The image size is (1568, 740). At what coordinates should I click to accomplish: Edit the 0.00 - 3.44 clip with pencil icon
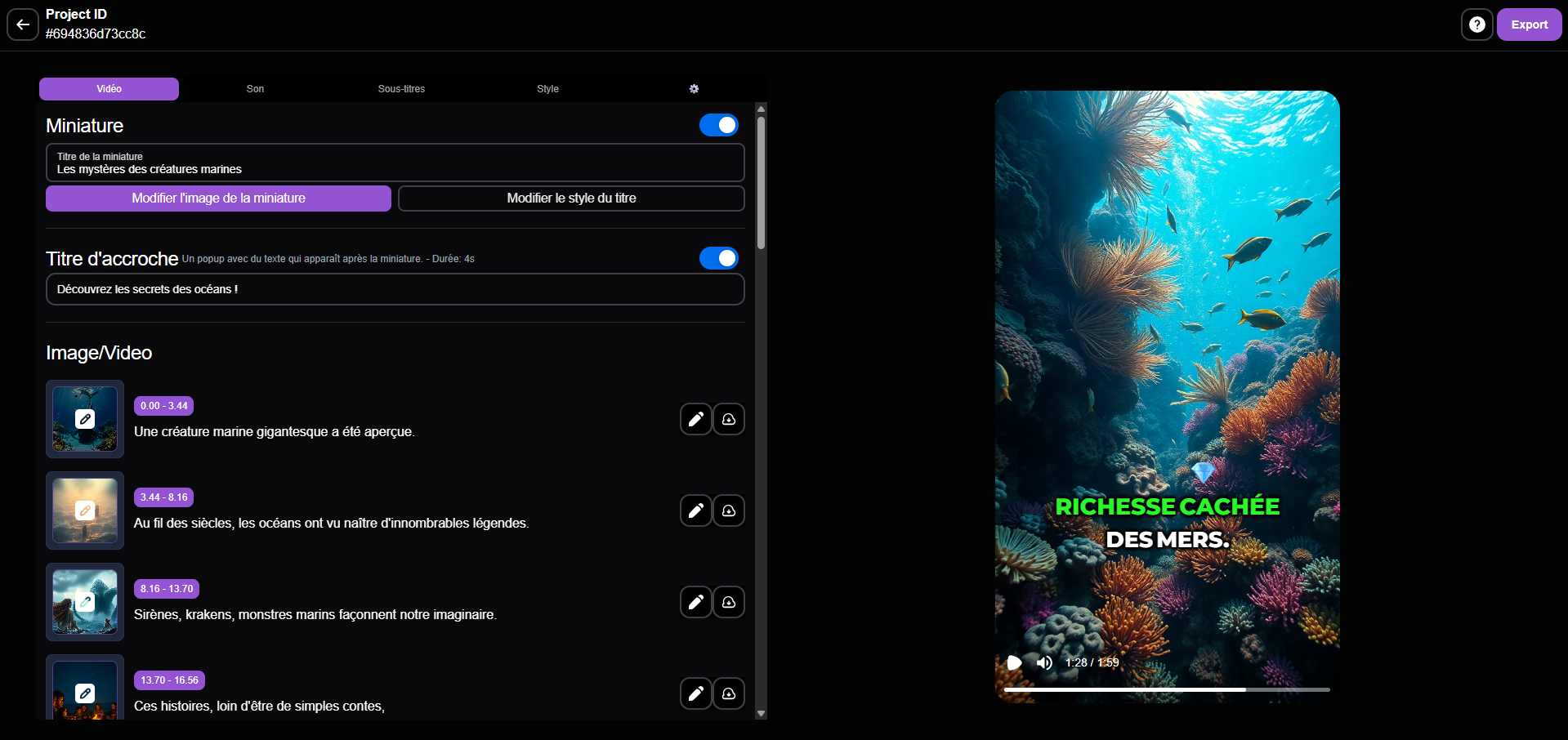pyautogui.click(x=695, y=419)
